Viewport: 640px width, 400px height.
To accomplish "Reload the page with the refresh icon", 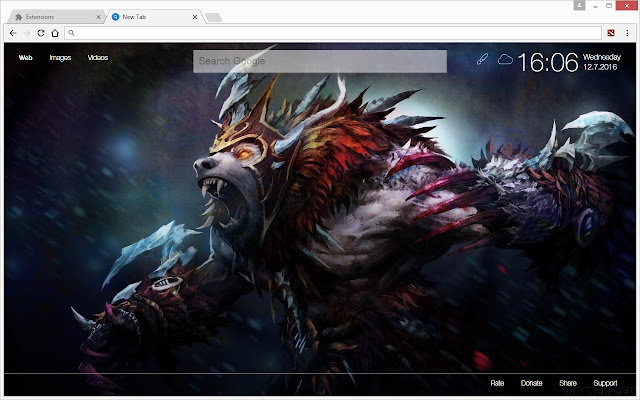I will 41,33.
